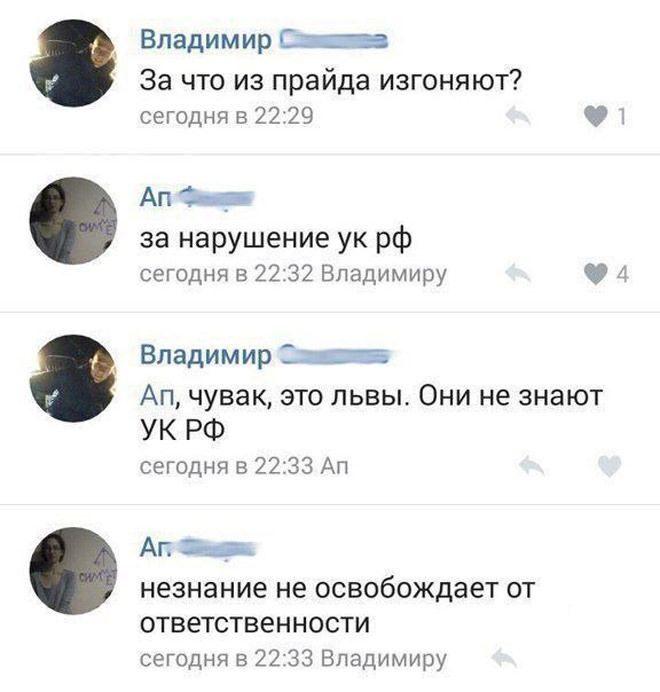Click 'Владимиру' reply reference beside 22:32
The image size is (660, 692).
[383, 274]
